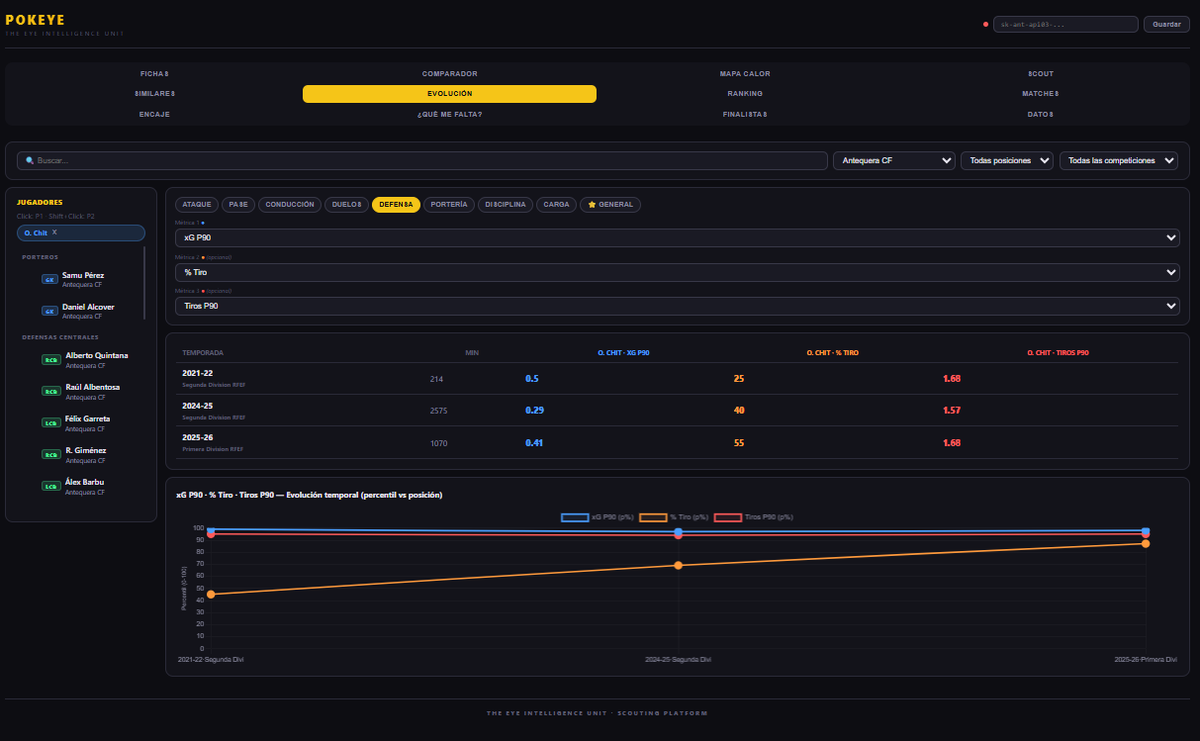Click the TEMPORADA column header
The image size is (1200, 741).
(203, 353)
